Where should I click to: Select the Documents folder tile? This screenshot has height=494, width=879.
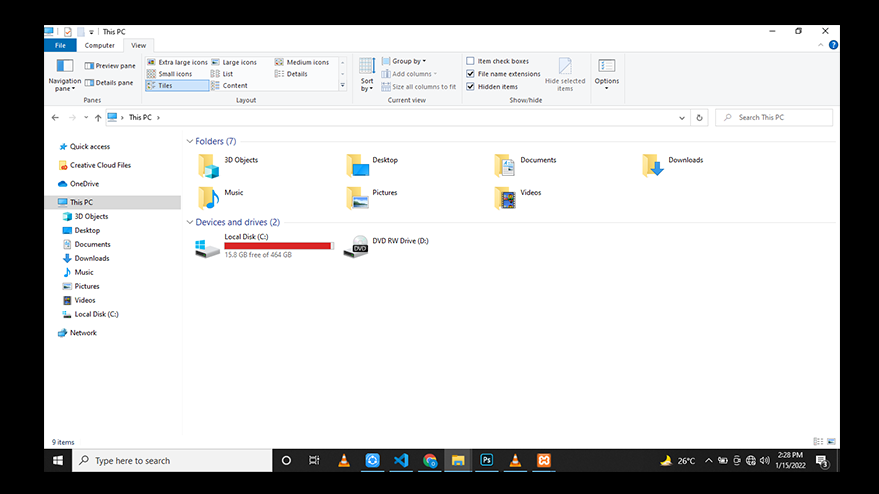pos(526,166)
